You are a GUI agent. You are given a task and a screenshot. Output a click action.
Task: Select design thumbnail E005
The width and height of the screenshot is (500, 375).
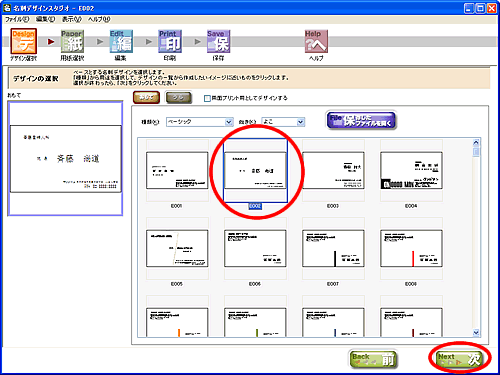tap(177, 248)
